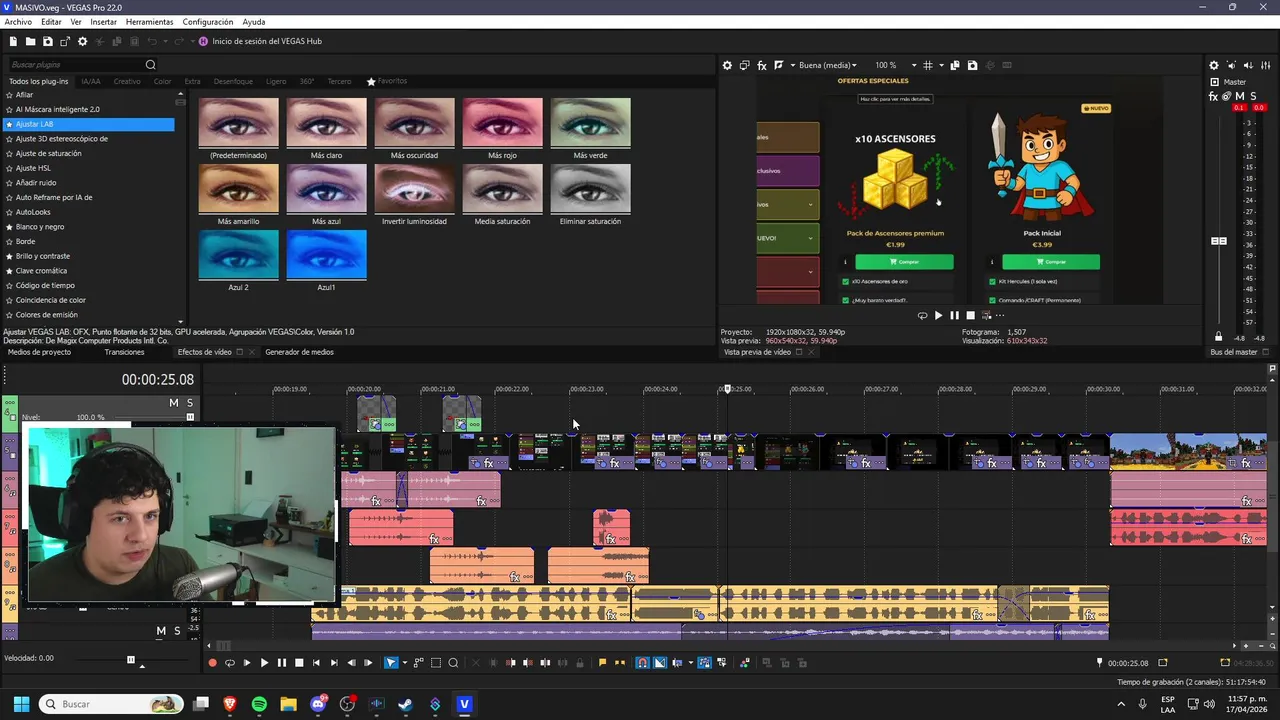Switch to Generador de medios tab
This screenshot has width=1280, height=720.
point(299,352)
